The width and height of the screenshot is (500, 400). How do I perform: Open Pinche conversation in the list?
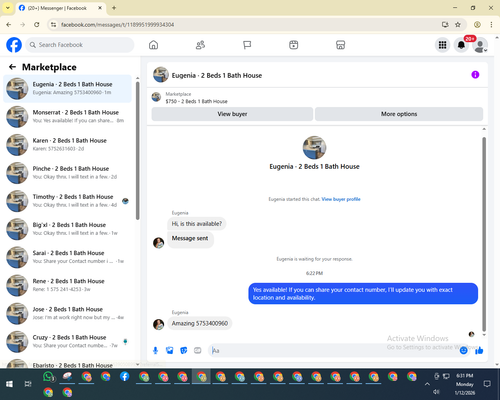coord(67,173)
